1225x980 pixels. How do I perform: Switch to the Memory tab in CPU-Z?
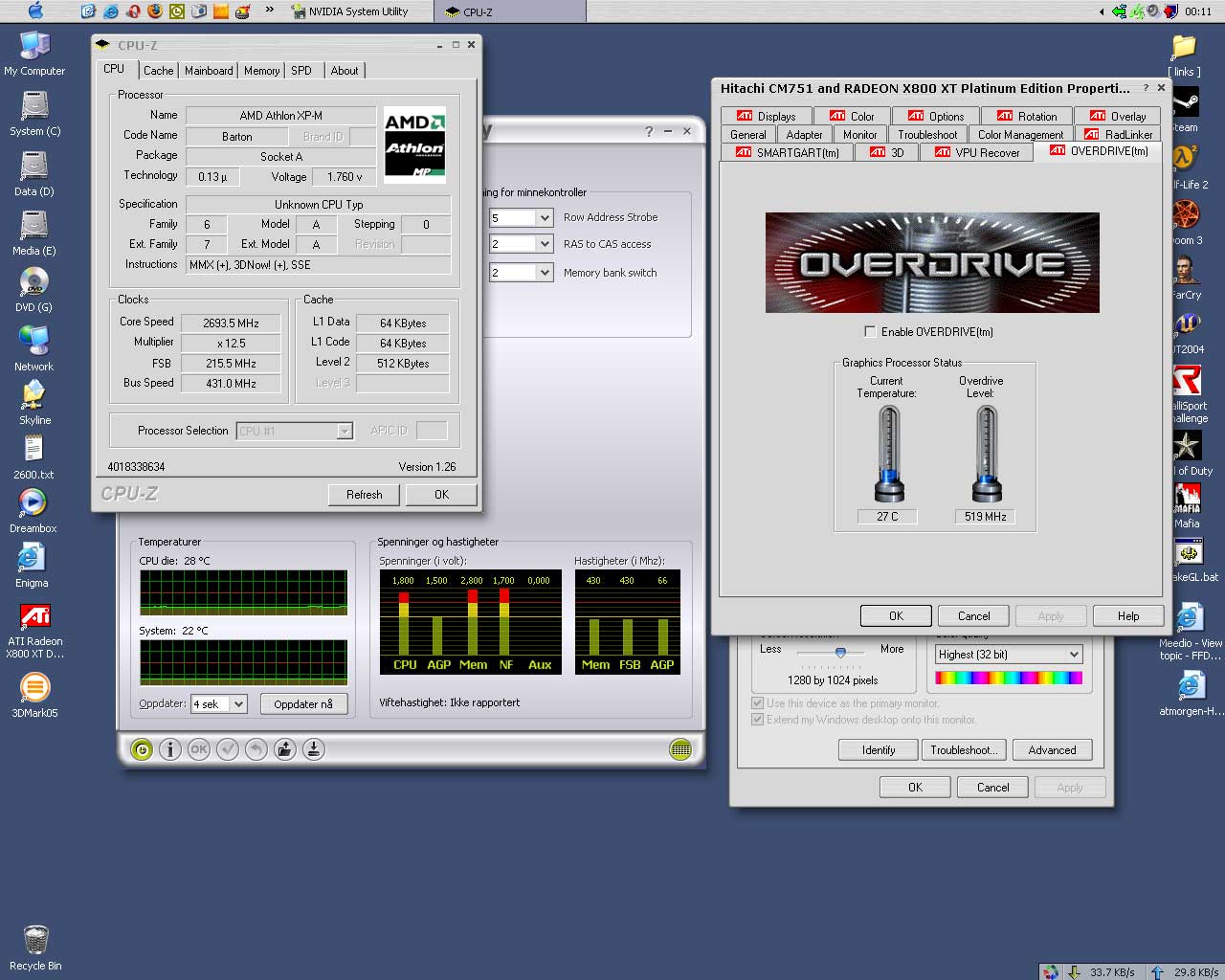tap(261, 70)
